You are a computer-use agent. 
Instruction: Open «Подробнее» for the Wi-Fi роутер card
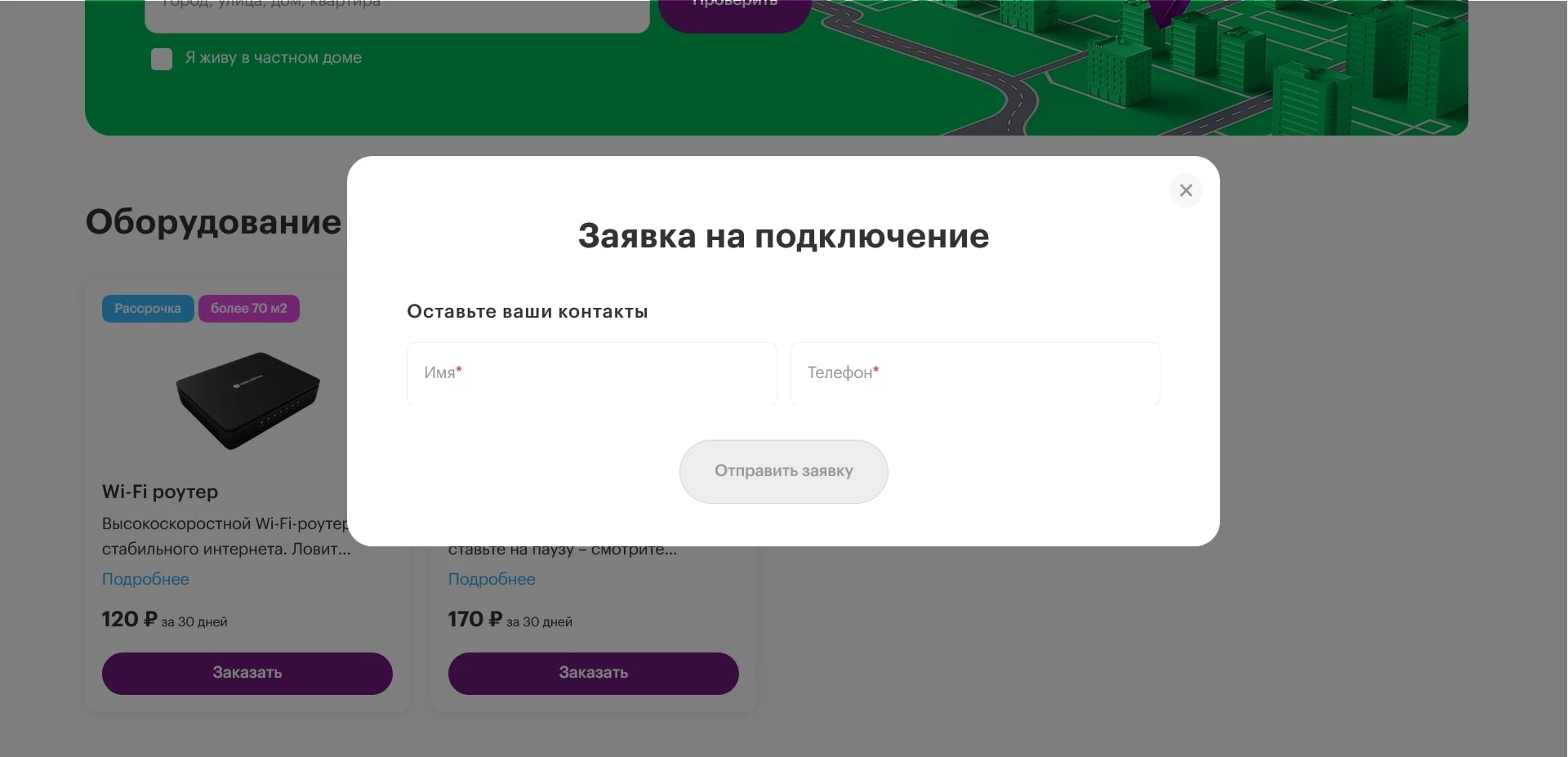145,579
